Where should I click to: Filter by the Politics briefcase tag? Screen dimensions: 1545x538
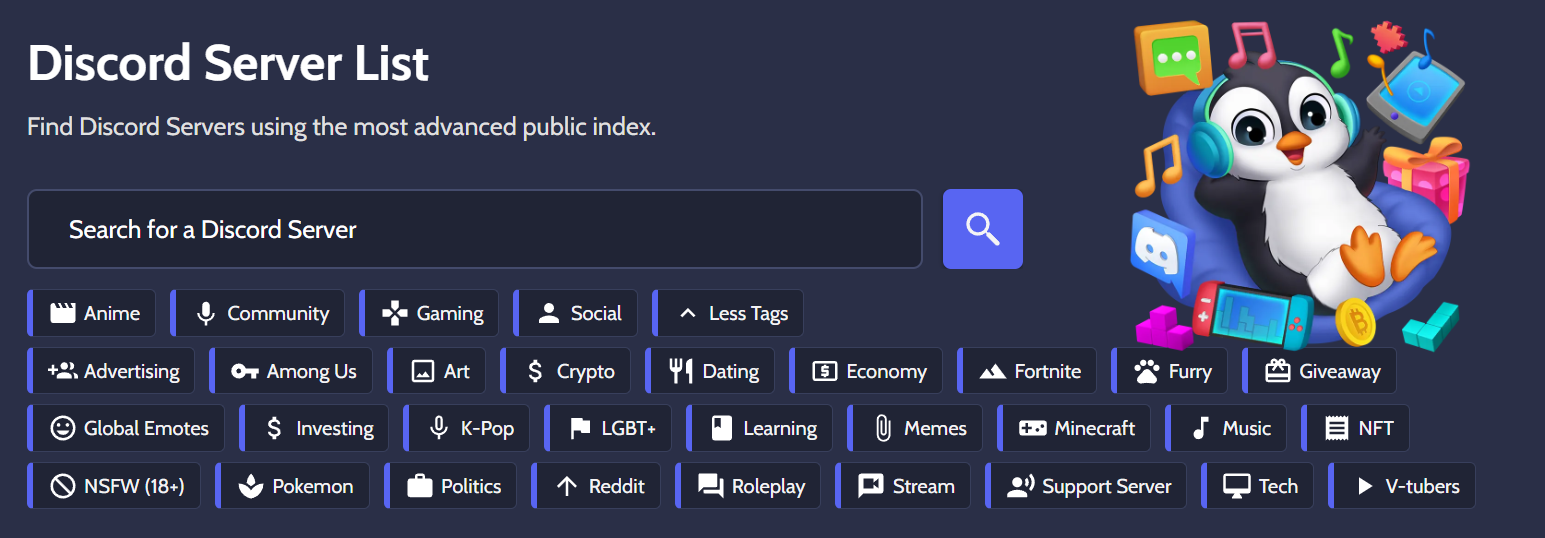(450, 486)
